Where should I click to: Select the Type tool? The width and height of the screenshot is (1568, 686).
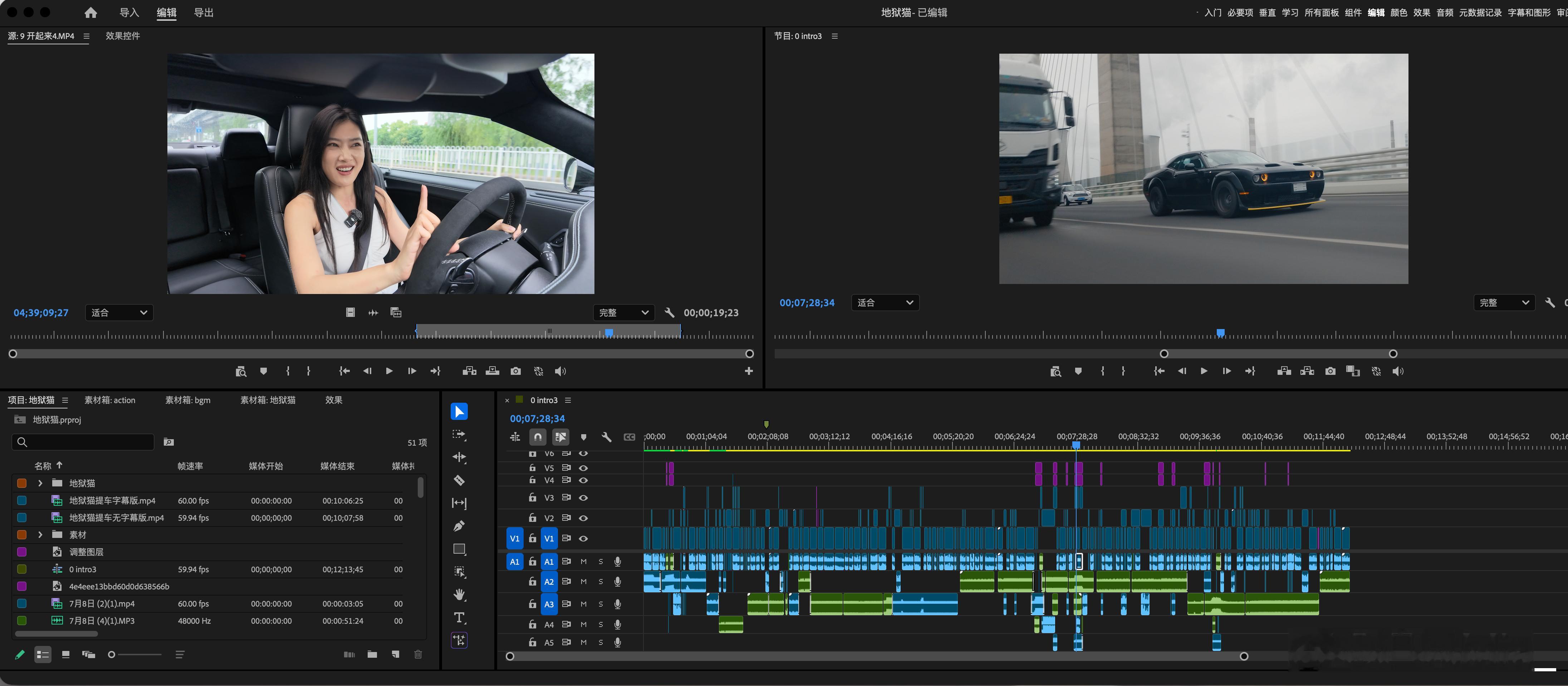point(459,618)
